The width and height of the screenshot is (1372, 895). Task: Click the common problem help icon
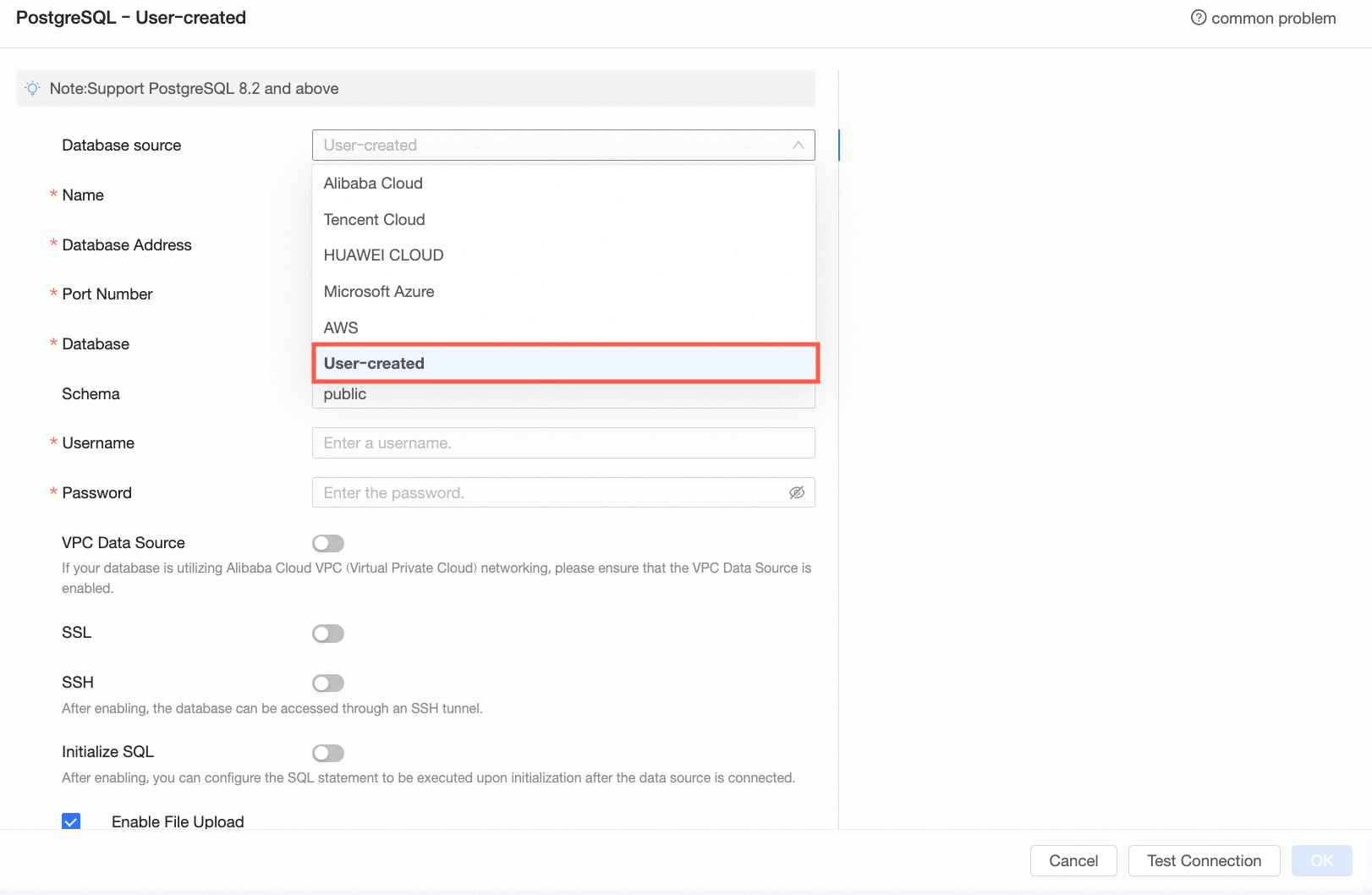[x=1198, y=18]
